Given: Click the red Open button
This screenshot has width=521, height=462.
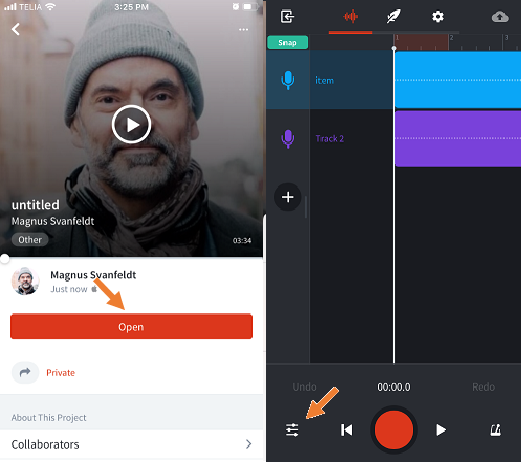Looking at the screenshot, I should (131, 327).
